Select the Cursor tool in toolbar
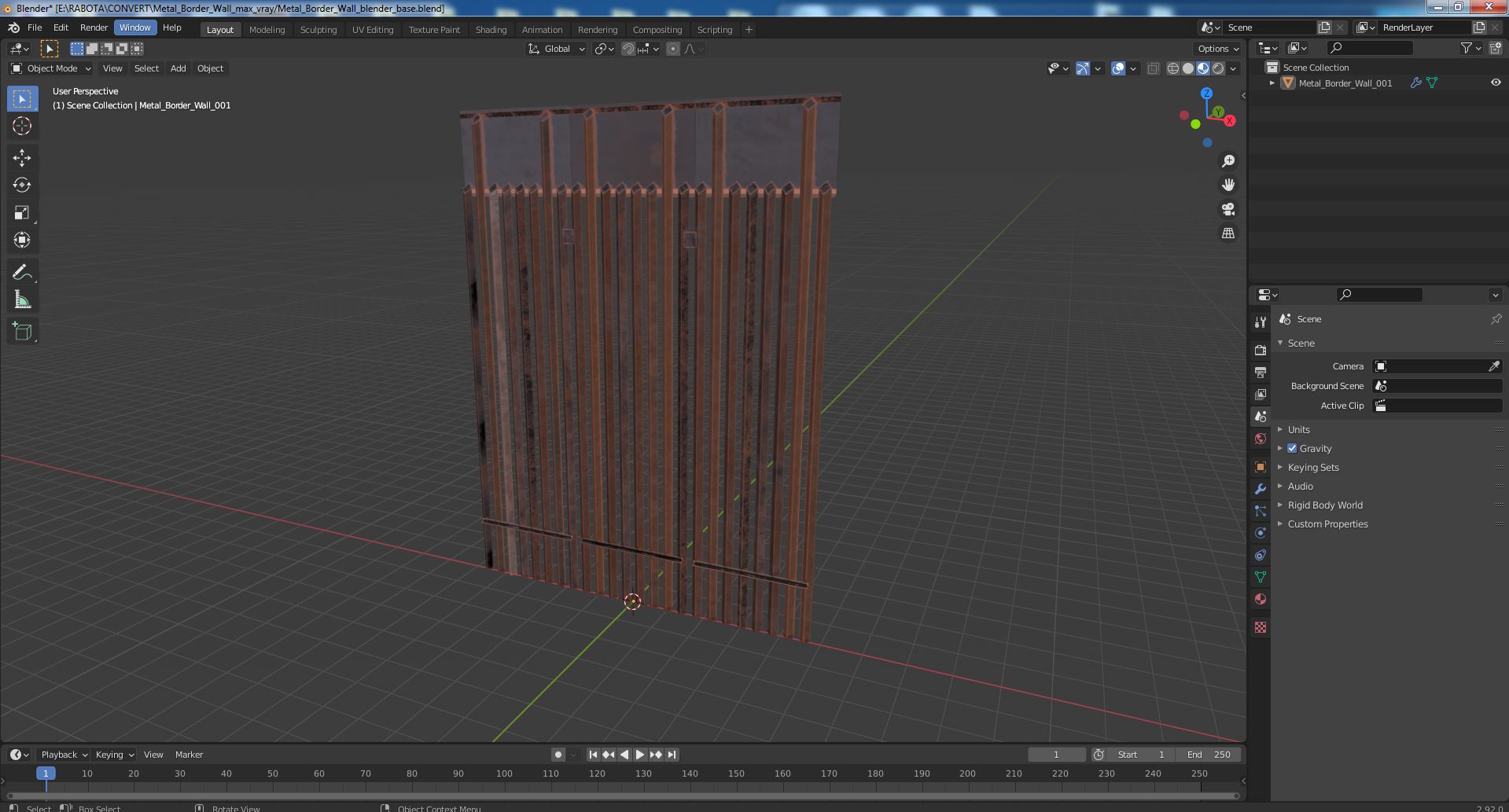 click(22, 126)
